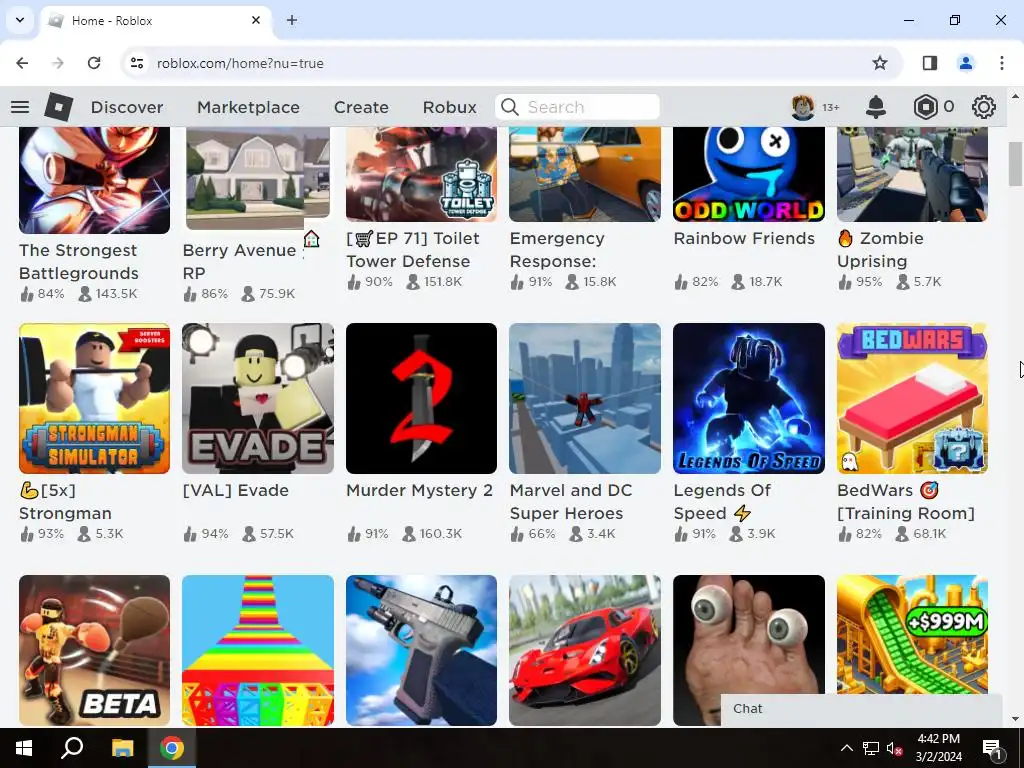The width and height of the screenshot is (1024, 768).
Task: Open the Chrome profile icon
Action: click(965, 63)
